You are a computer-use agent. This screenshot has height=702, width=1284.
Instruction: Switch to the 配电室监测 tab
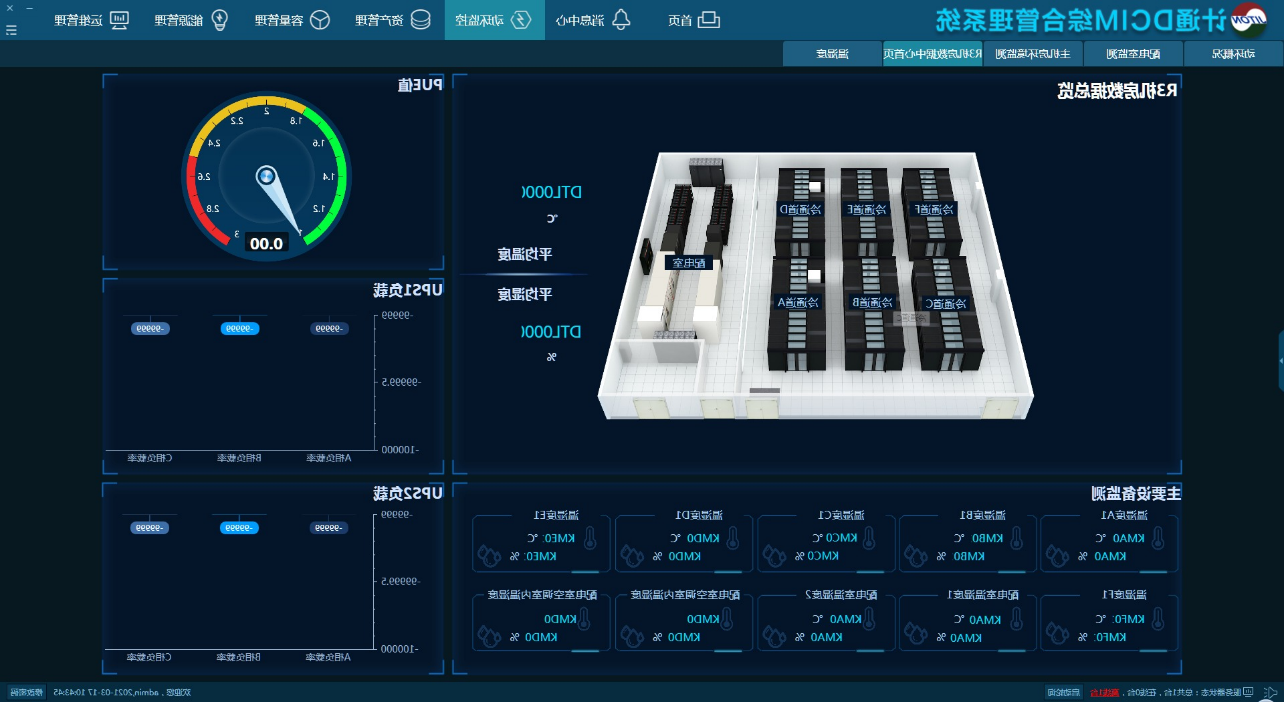click(x=1132, y=54)
